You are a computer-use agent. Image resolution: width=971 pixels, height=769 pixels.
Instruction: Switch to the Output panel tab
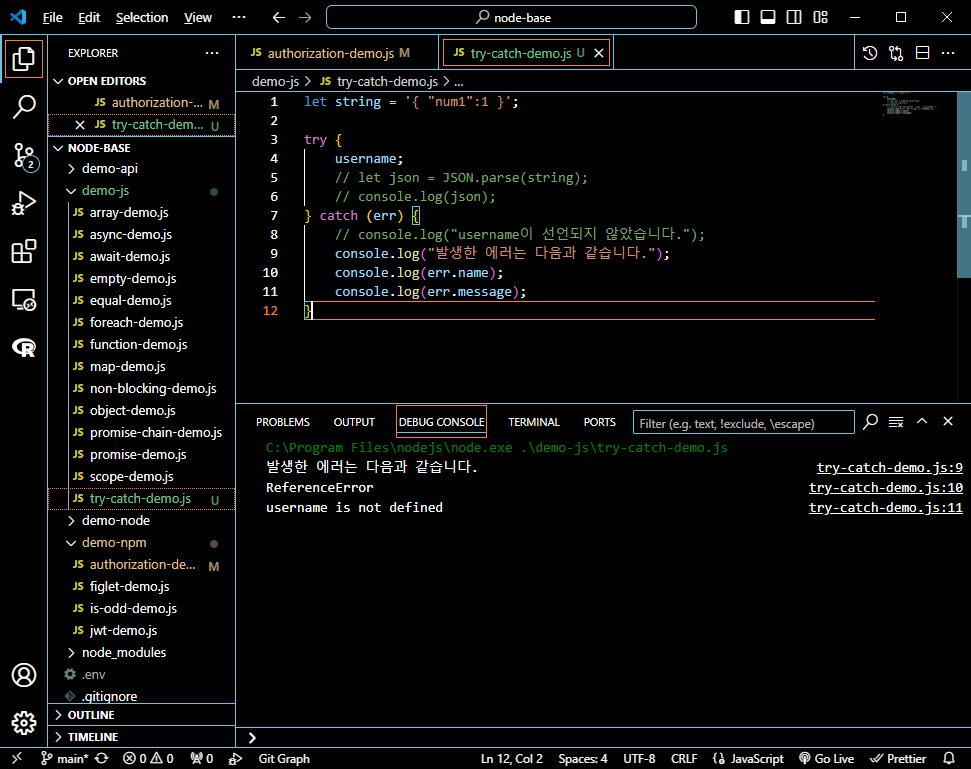pos(354,422)
